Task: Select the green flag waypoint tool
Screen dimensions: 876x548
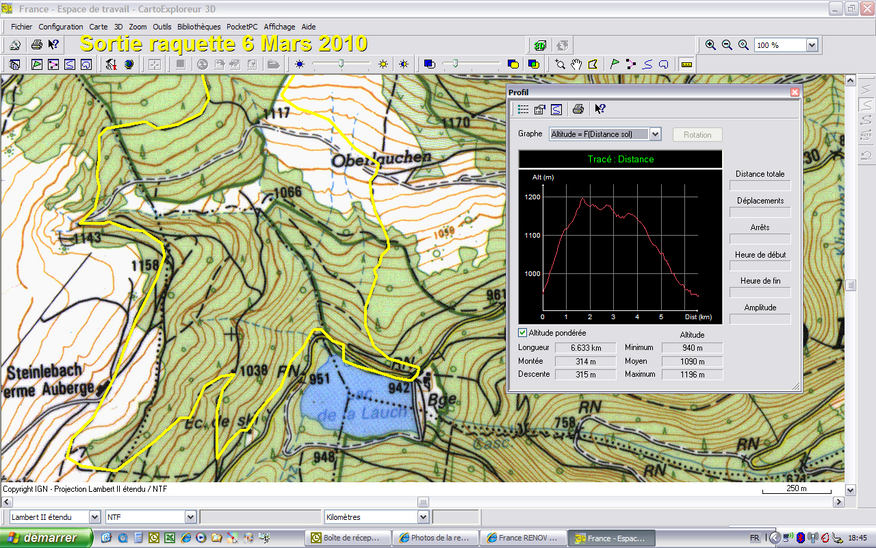Action: pos(614,64)
